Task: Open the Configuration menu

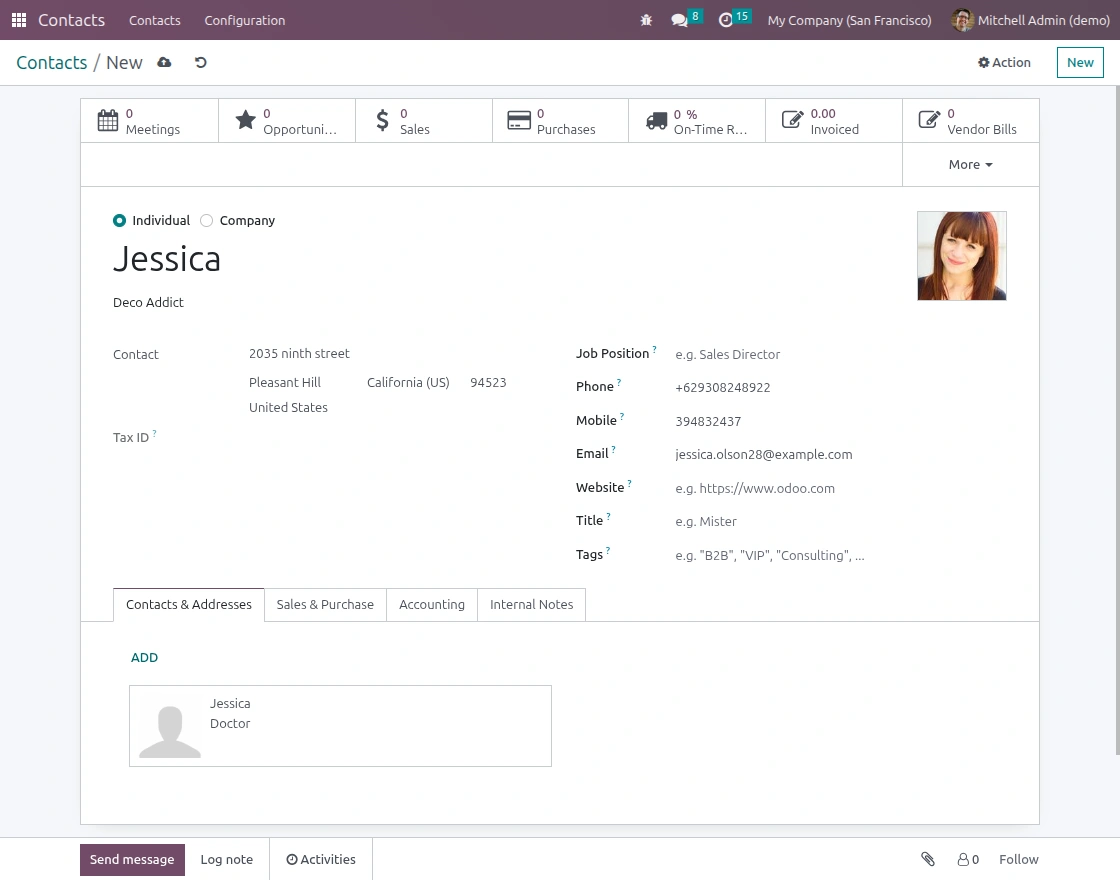Action: pyautogui.click(x=244, y=20)
